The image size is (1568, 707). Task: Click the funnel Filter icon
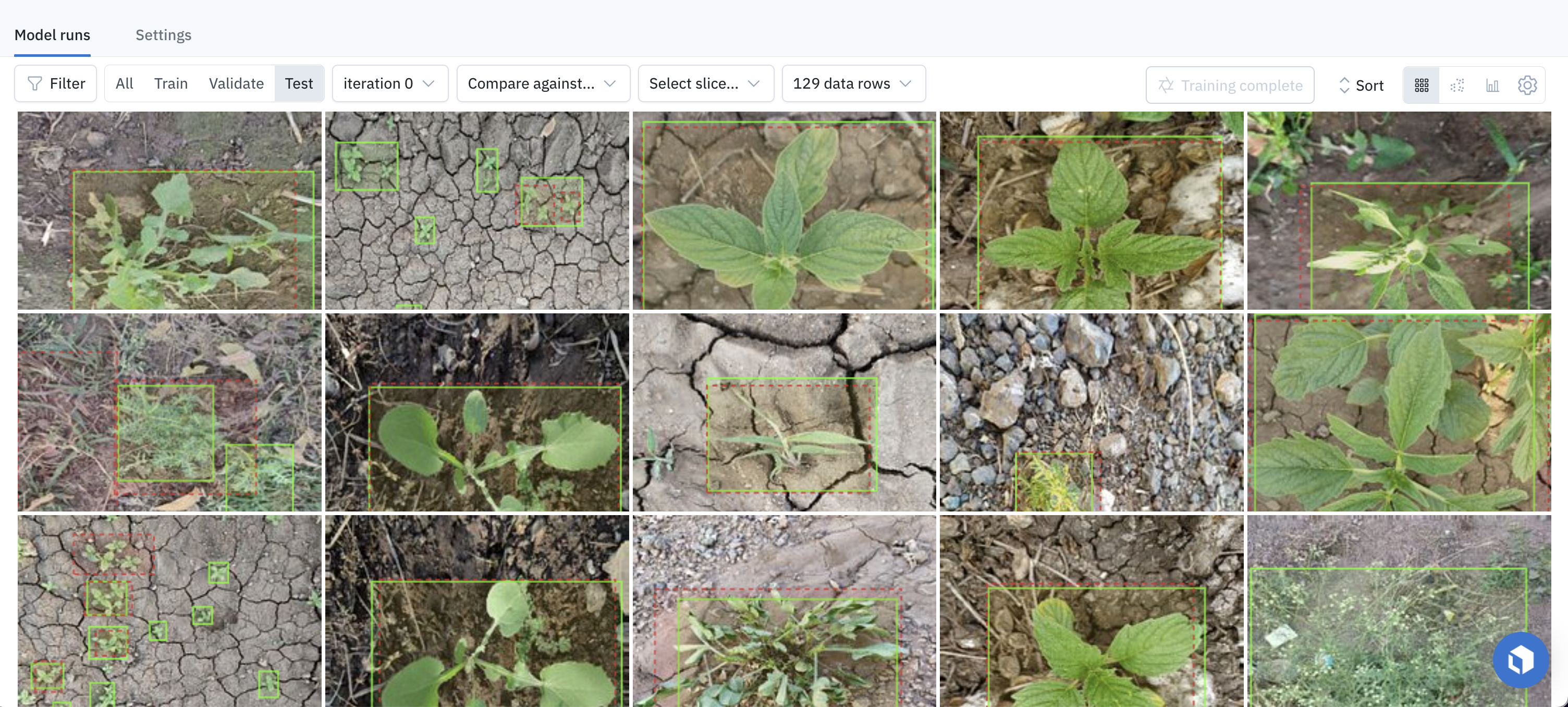tap(35, 83)
